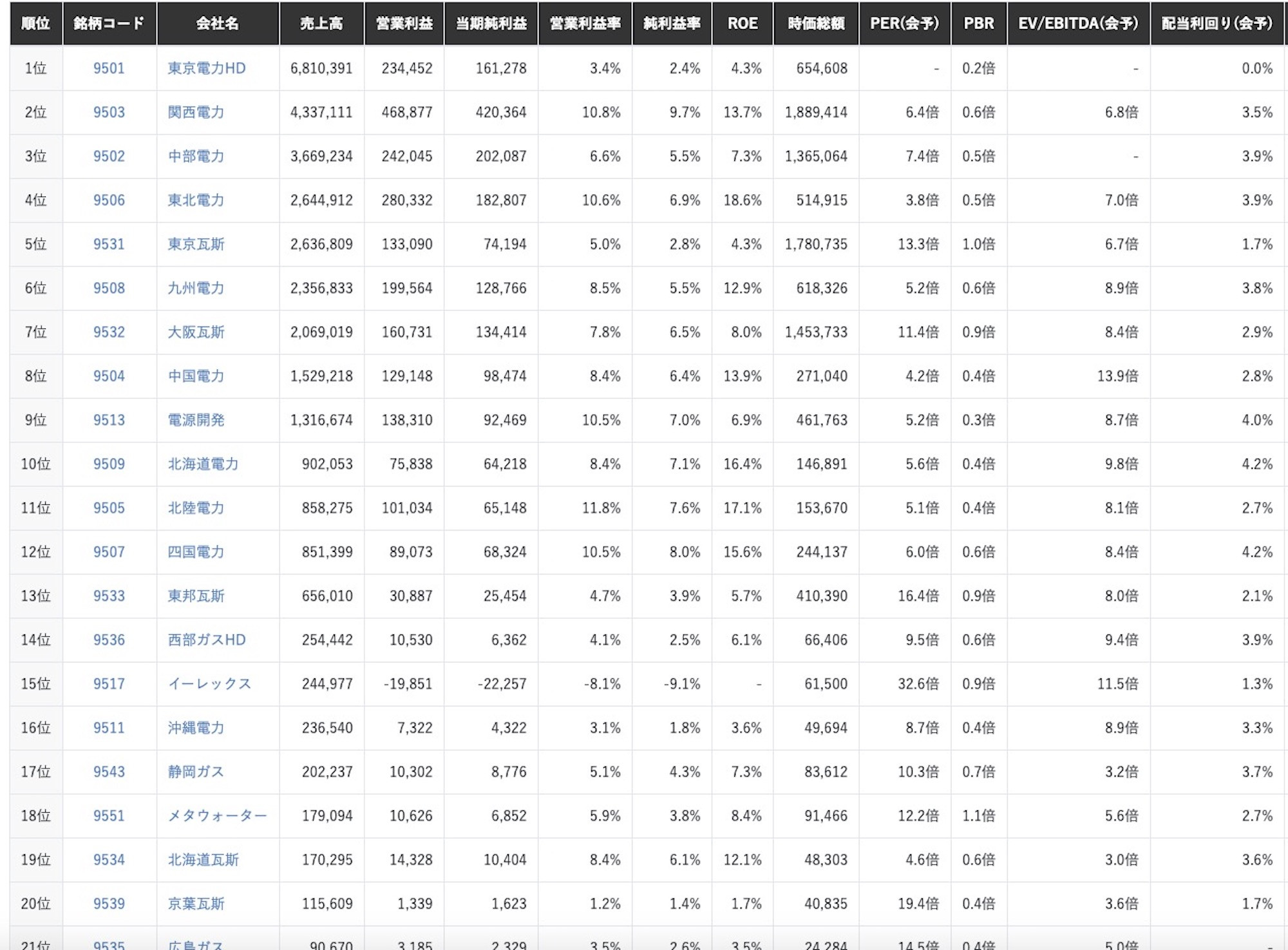Open stock code link 9507
The height and width of the screenshot is (950, 1288).
pyautogui.click(x=109, y=552)
